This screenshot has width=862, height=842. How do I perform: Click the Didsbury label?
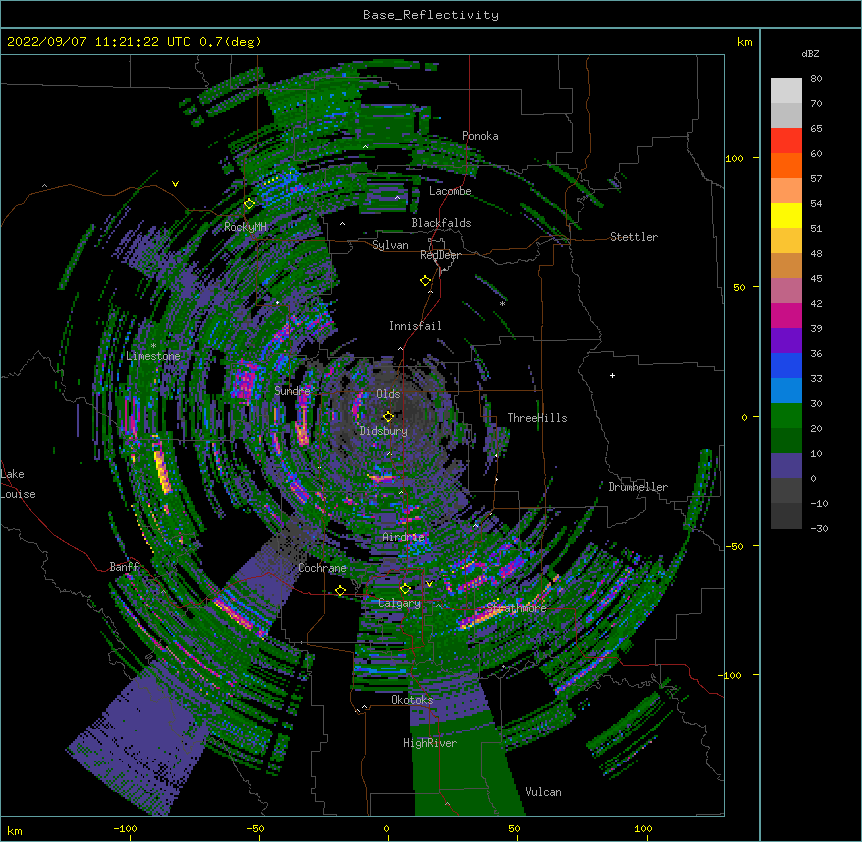click(384, 431)
